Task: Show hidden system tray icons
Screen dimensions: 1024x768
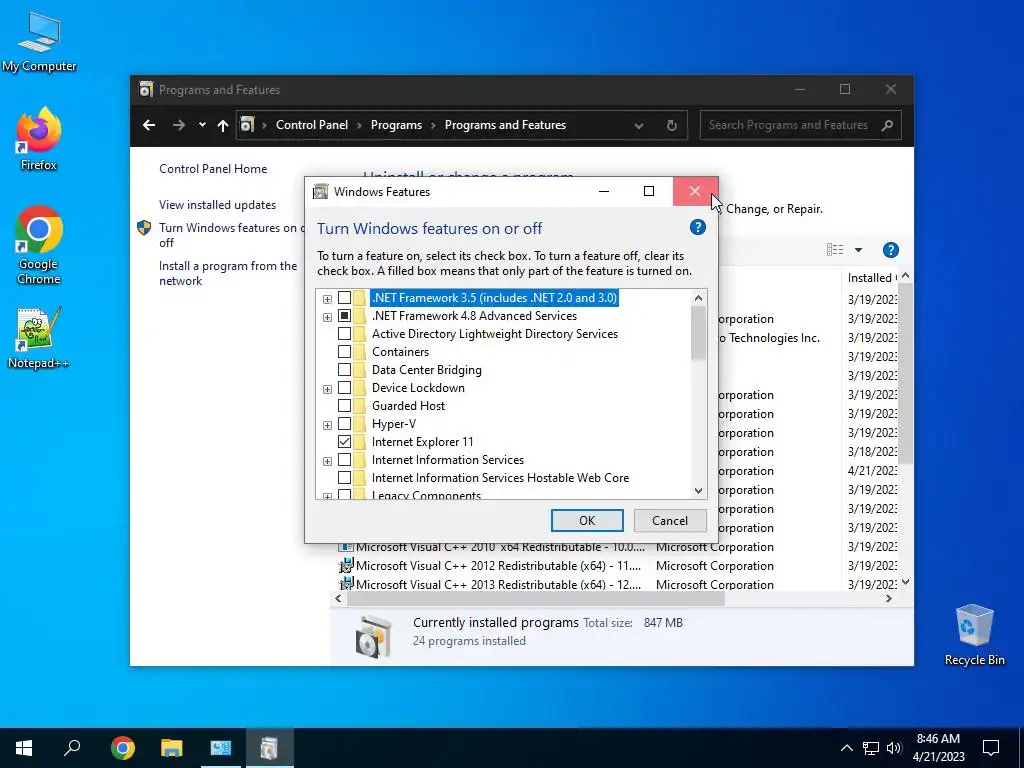Action: (x=846, y=748)
